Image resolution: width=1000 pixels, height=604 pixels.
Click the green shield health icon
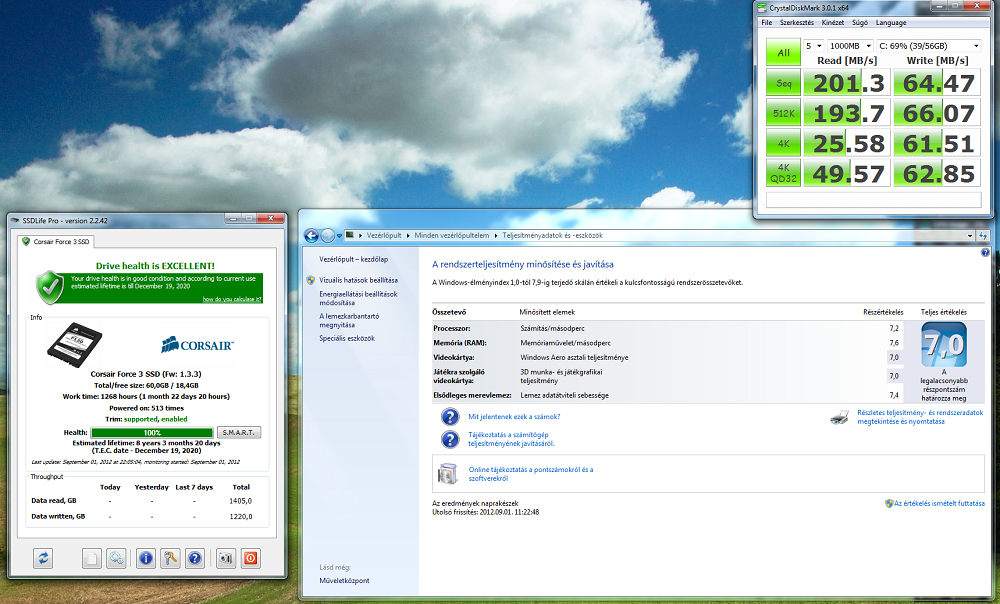click(50, 287)
